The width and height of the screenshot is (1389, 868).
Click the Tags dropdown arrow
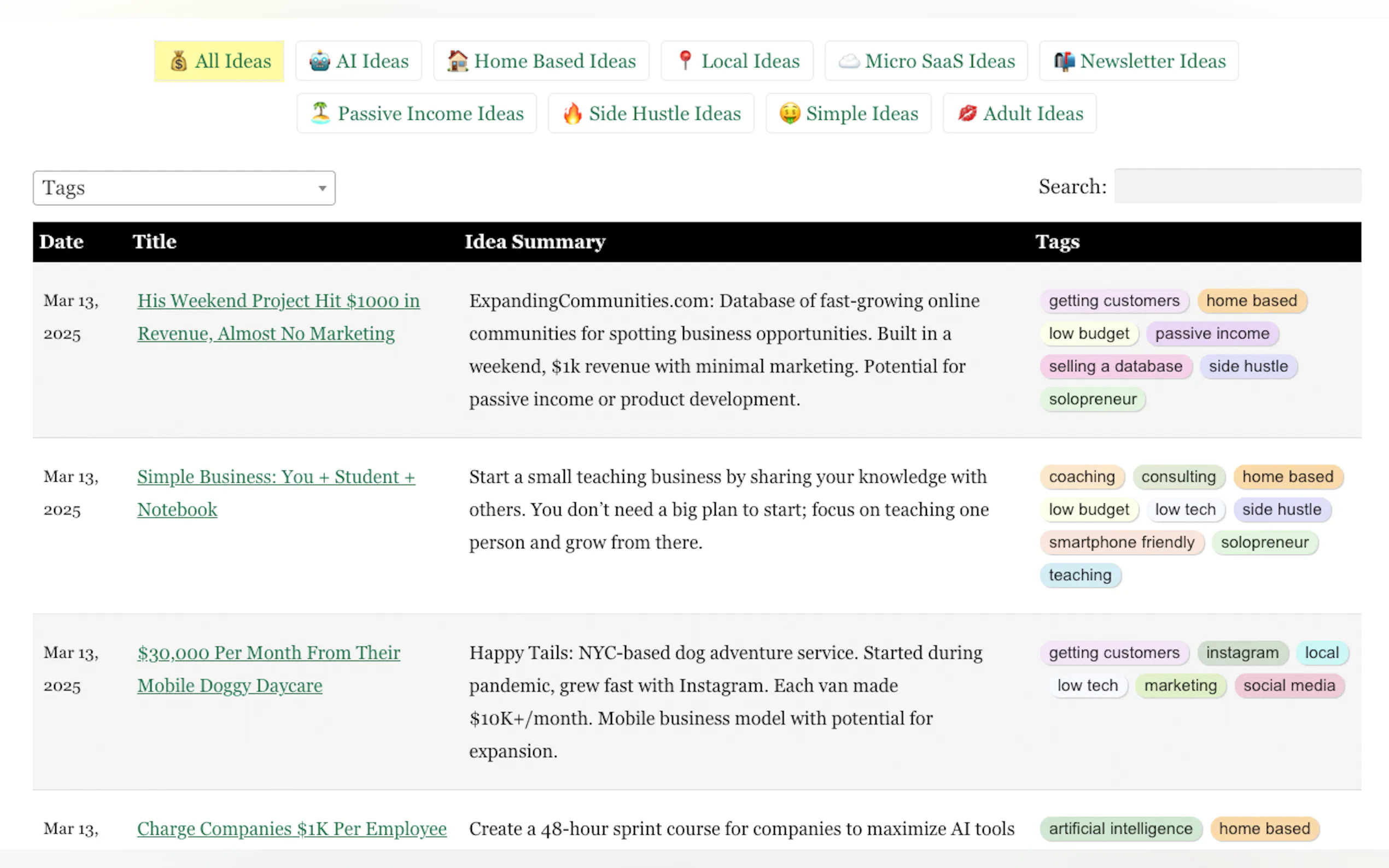pos(322,188)
